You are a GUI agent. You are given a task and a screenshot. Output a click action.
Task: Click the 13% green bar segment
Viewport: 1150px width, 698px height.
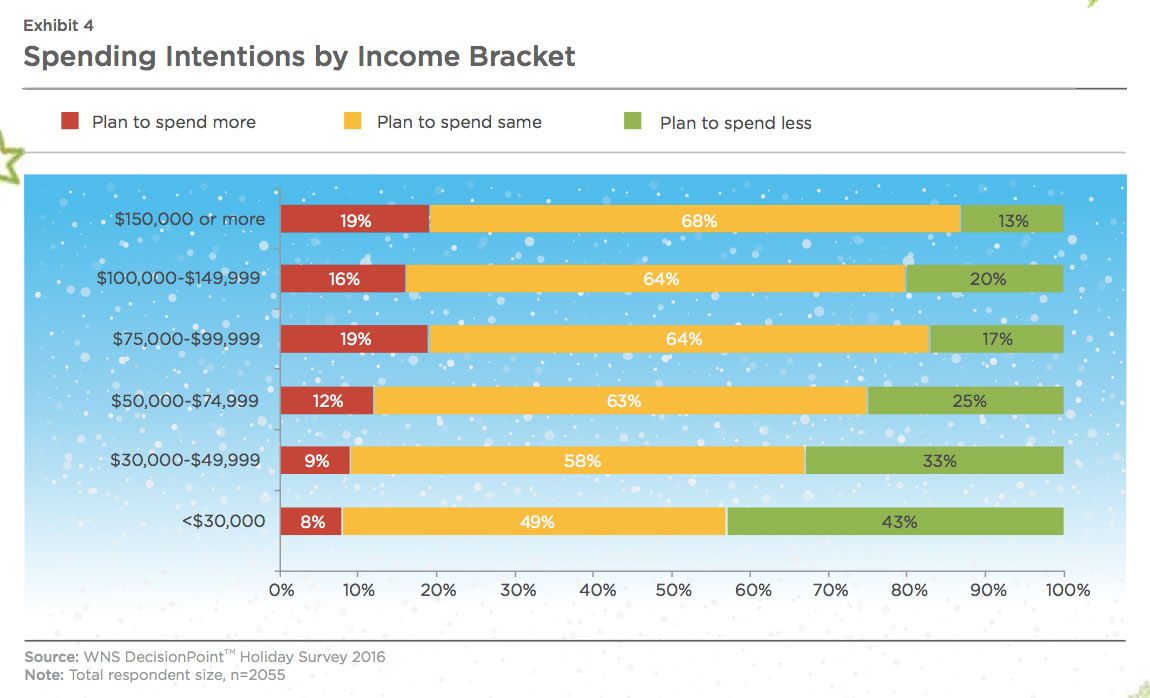pos(1012,219)
